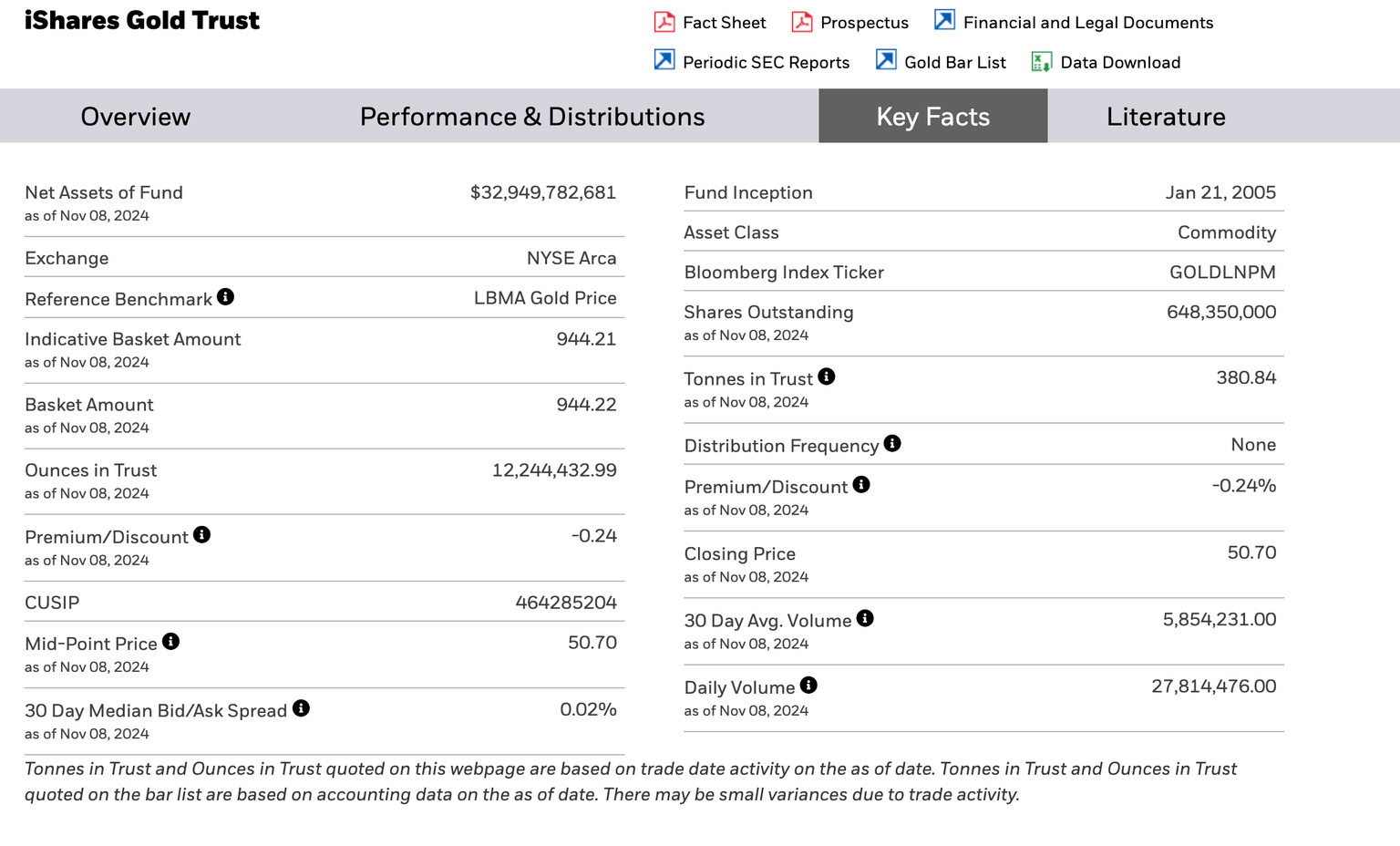Click info icon next to Tonnes in Trust
This screenshot has width=1400, height=846.
tap(827, 377)
